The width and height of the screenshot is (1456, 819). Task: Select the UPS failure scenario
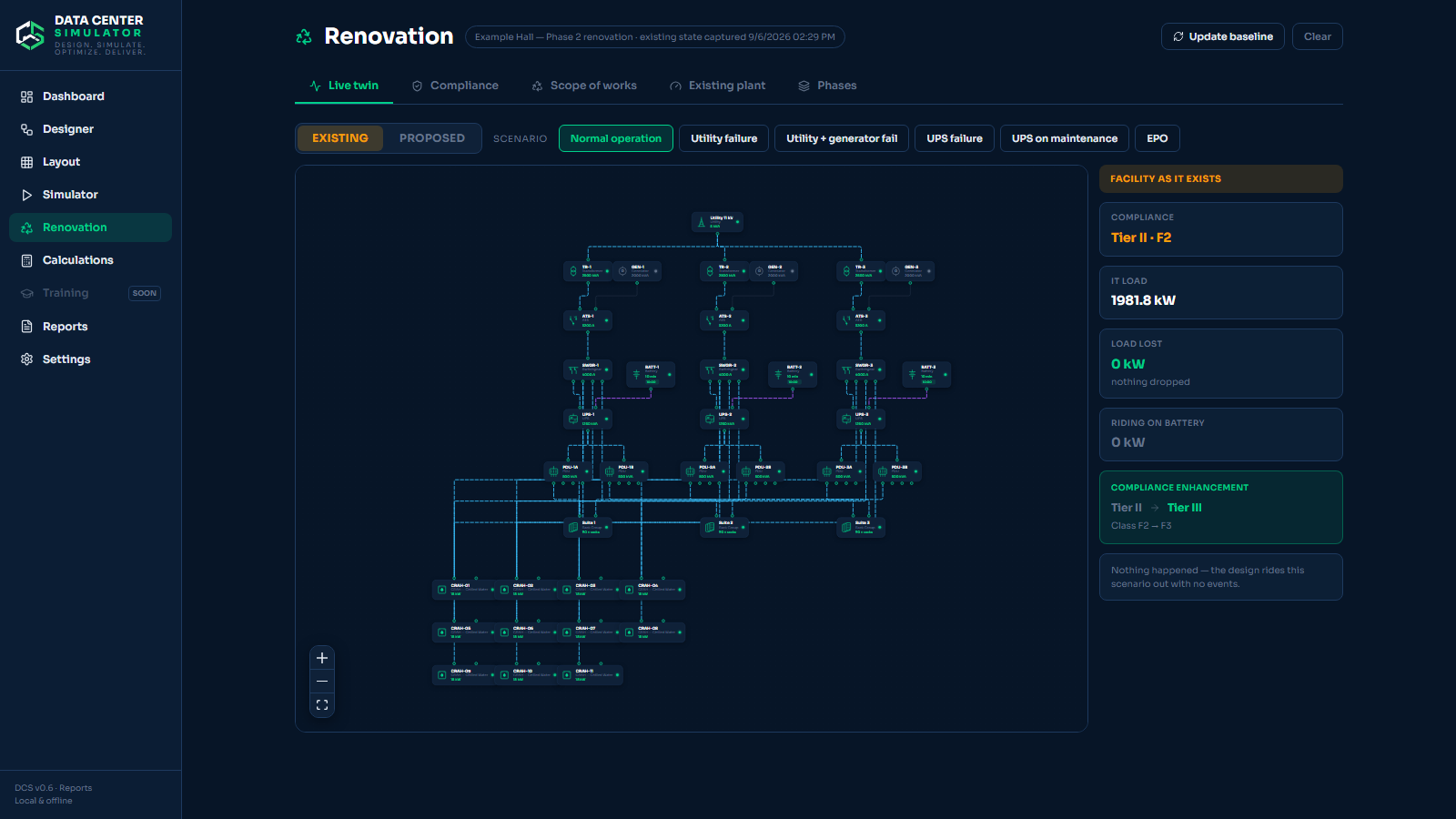point(955,138)
